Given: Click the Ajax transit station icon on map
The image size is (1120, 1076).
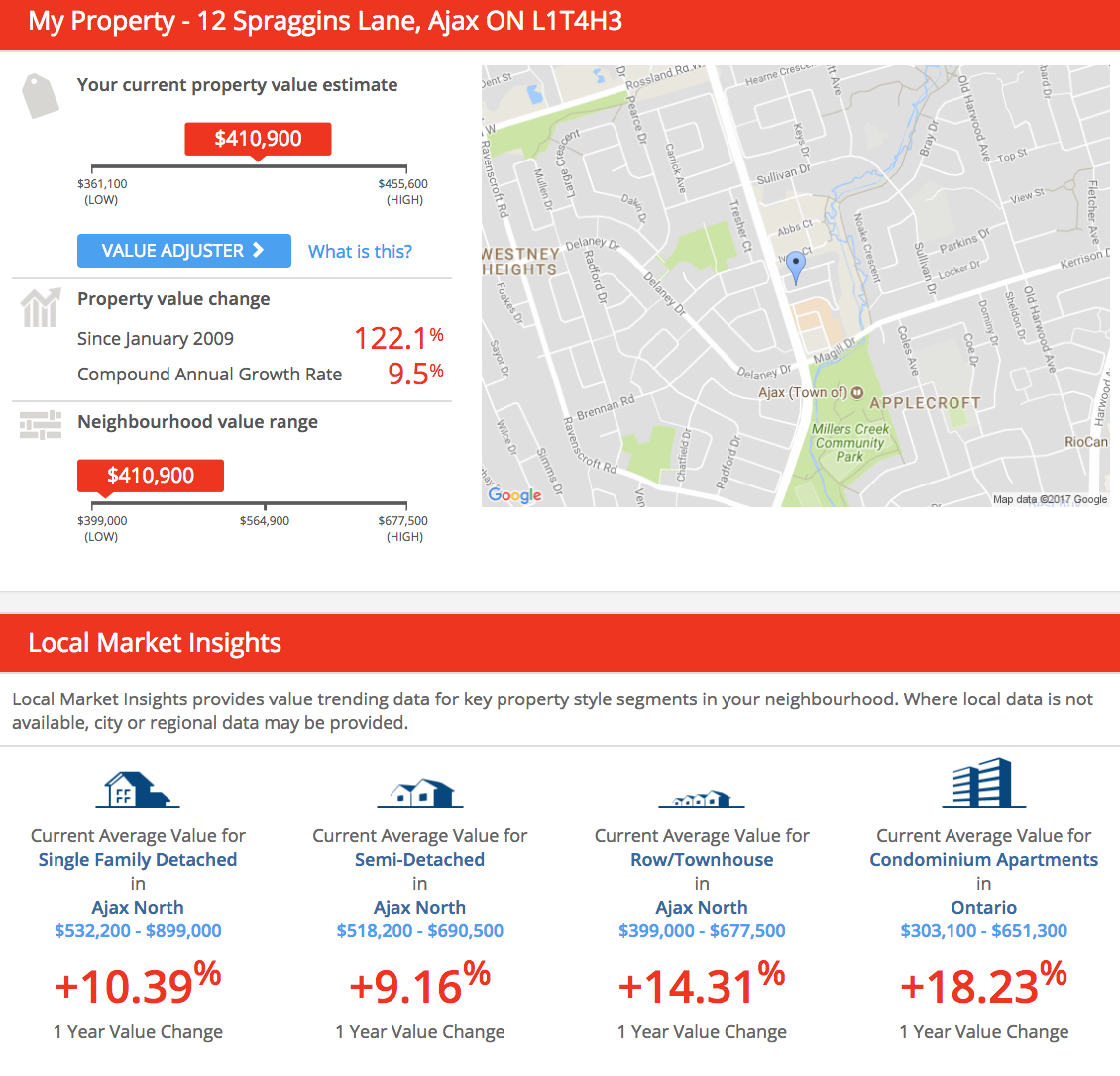Looking at the screenshot, I should [x=857, y=392].
